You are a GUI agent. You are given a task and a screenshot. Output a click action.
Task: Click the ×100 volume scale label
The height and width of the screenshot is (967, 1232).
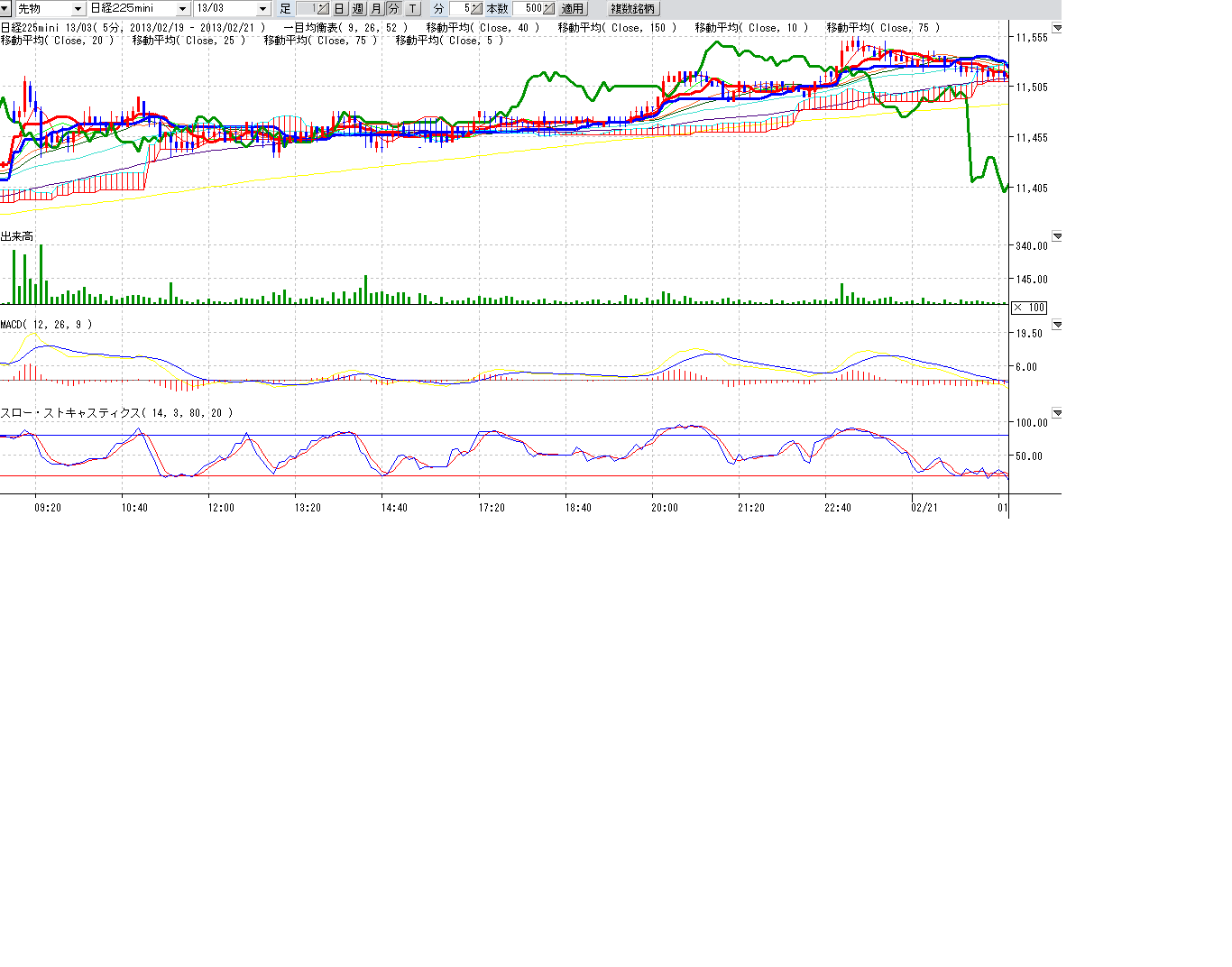1029,308
